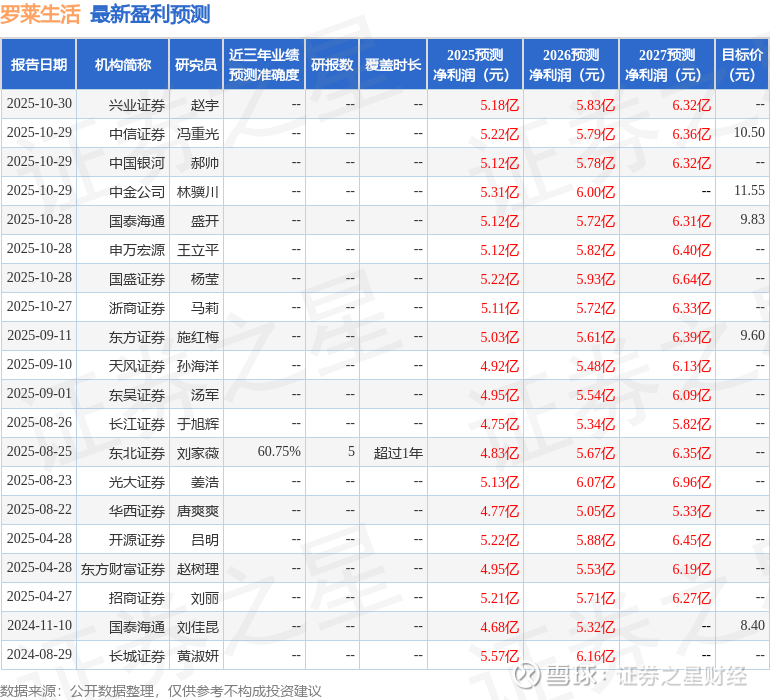Click 2025 forecast 5.57亿
This screenshot has width=770, height=700.
pos(499,656)
